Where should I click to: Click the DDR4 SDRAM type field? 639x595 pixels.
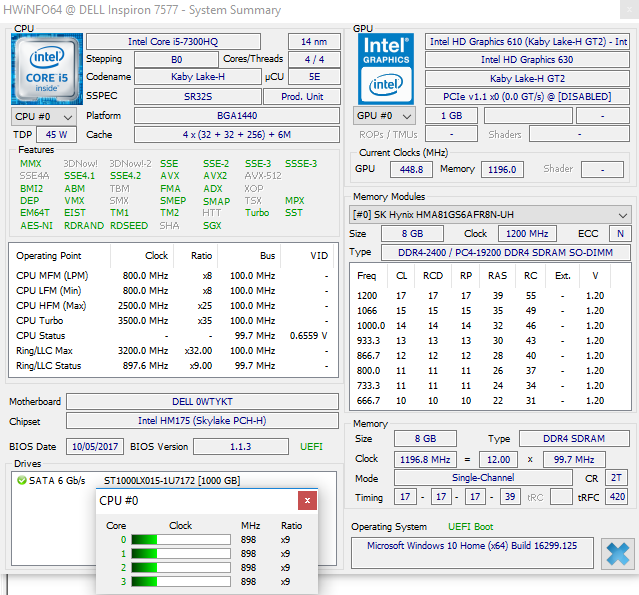click(x=574, y=439)
